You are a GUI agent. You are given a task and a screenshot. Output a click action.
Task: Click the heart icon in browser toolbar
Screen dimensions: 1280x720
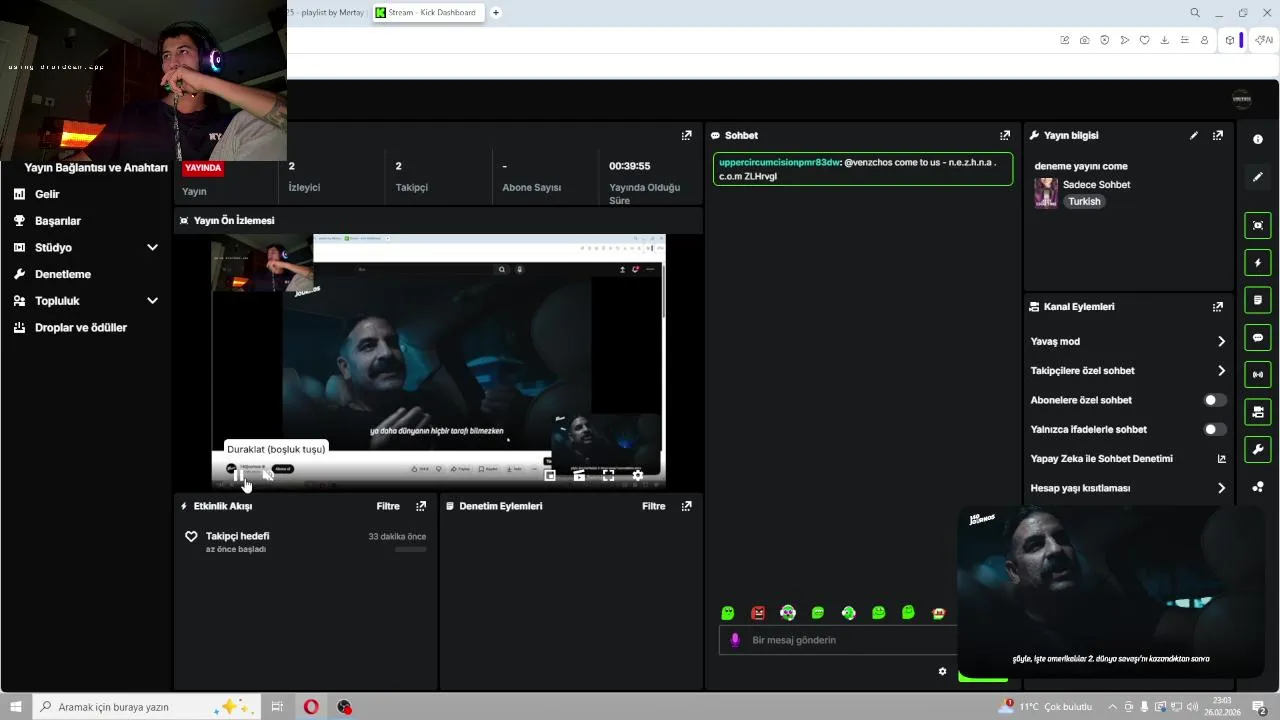pos(1145,40)
